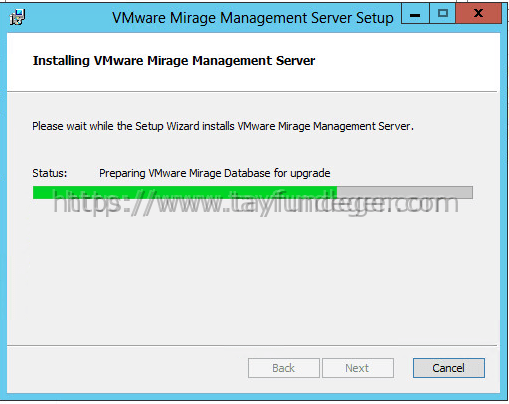
Task: Click the green filled part of the progress bar
Action: 185,192
